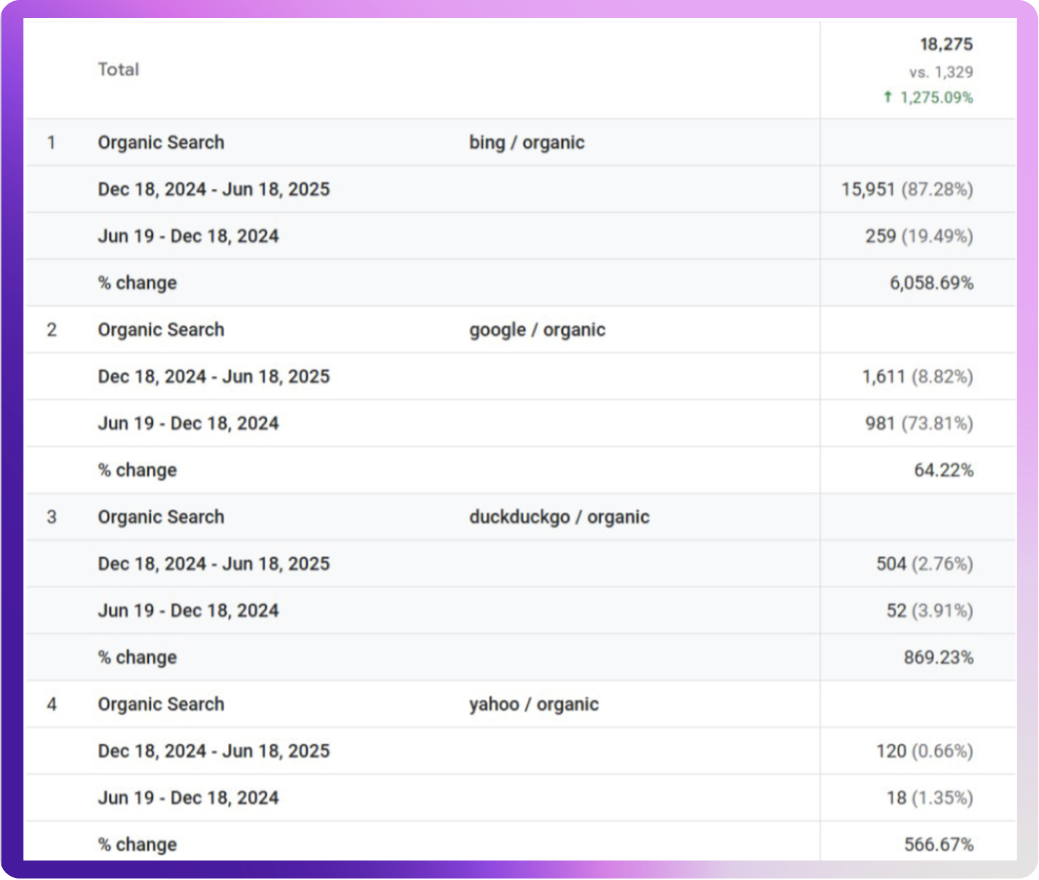Click the green 1,275.09% increase figure
The width and height of the screenshot is (1039, 880).
coord(936,97)
